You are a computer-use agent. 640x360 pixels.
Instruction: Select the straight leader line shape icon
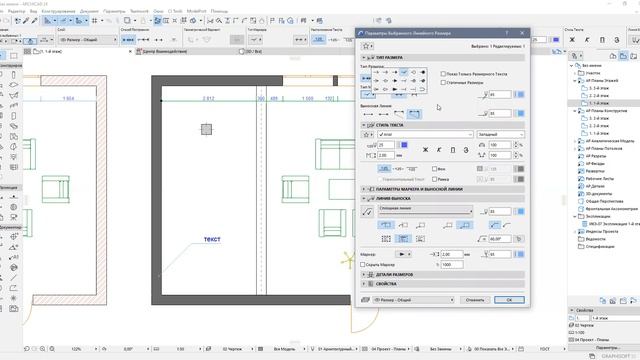pos(494,225)
